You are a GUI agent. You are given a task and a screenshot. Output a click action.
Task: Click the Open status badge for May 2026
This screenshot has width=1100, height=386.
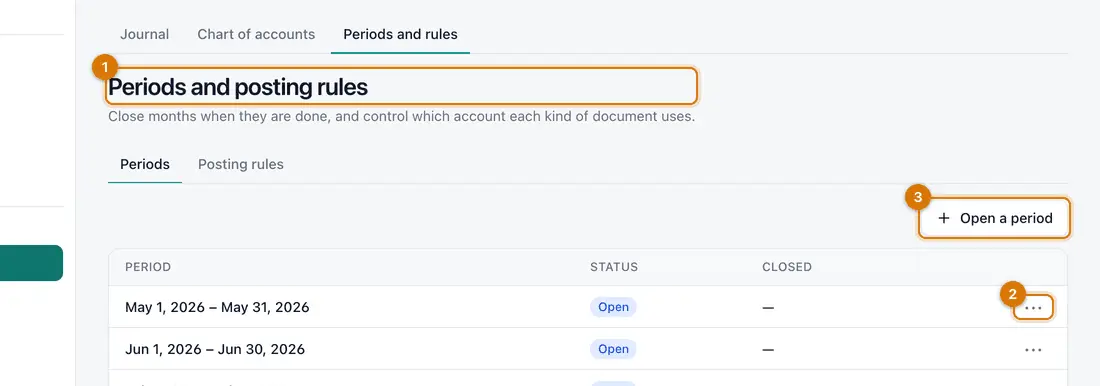613,307
